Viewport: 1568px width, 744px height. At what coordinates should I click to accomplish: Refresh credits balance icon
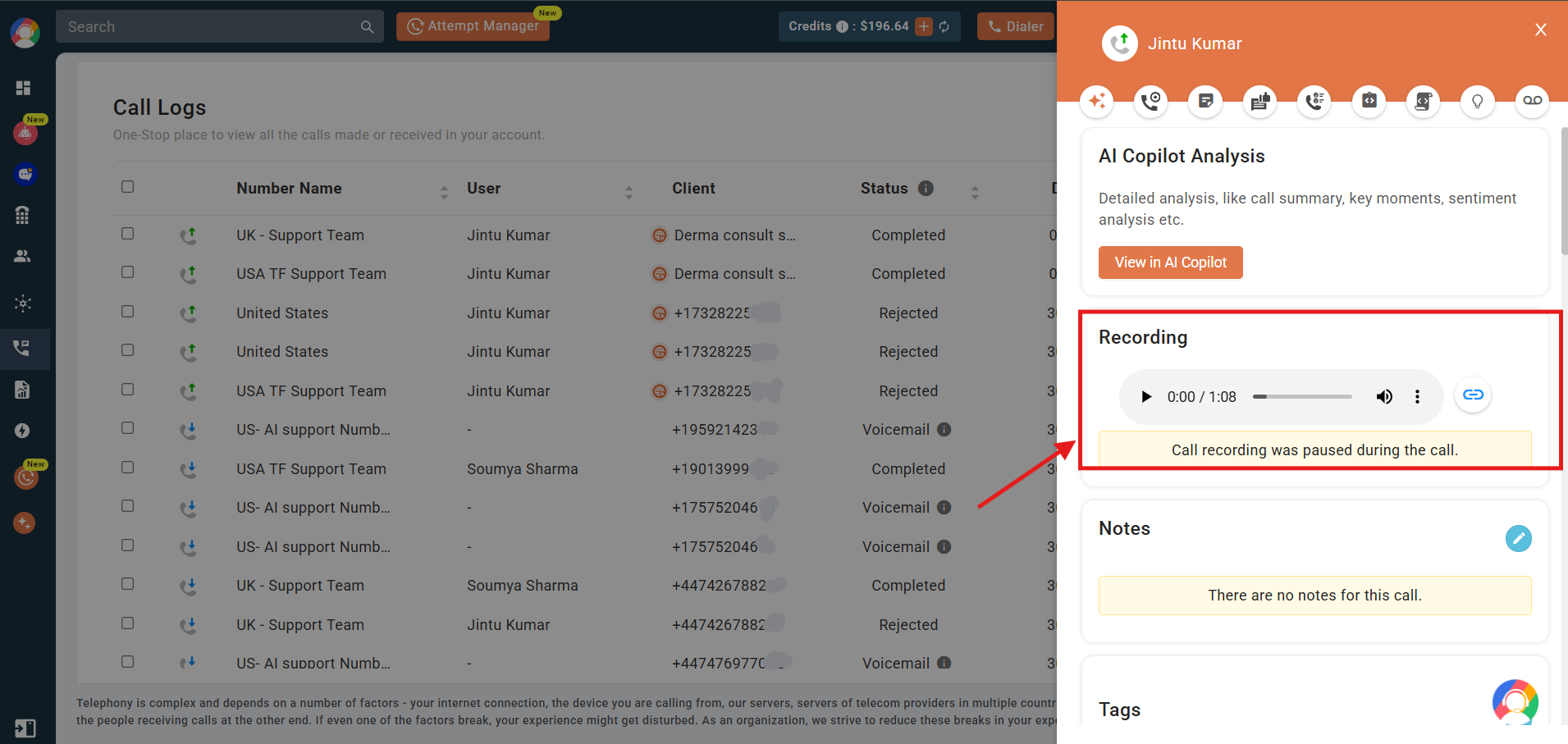pos(944,26)
